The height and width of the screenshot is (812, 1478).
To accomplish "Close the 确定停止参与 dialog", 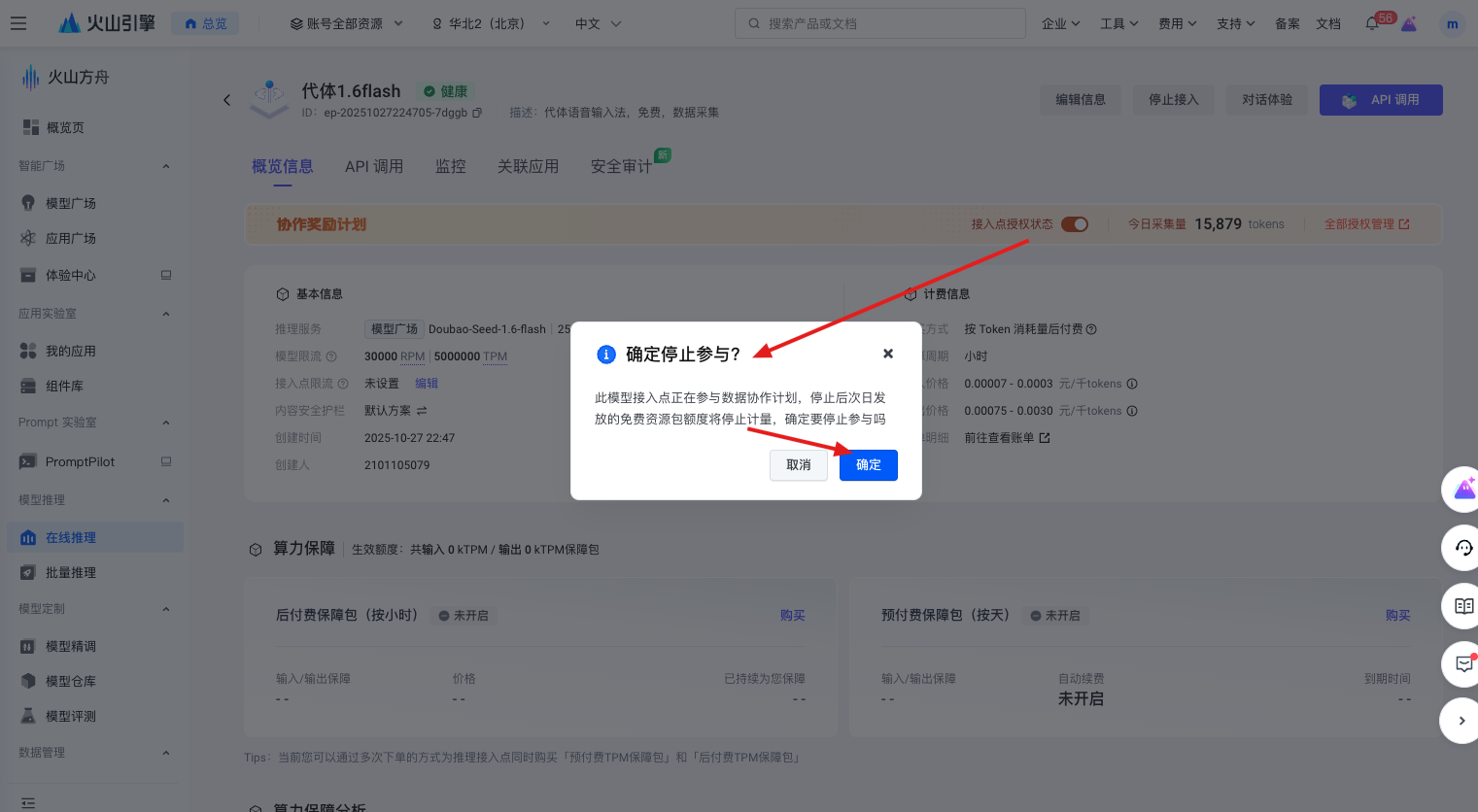I will tap(888, 354).
